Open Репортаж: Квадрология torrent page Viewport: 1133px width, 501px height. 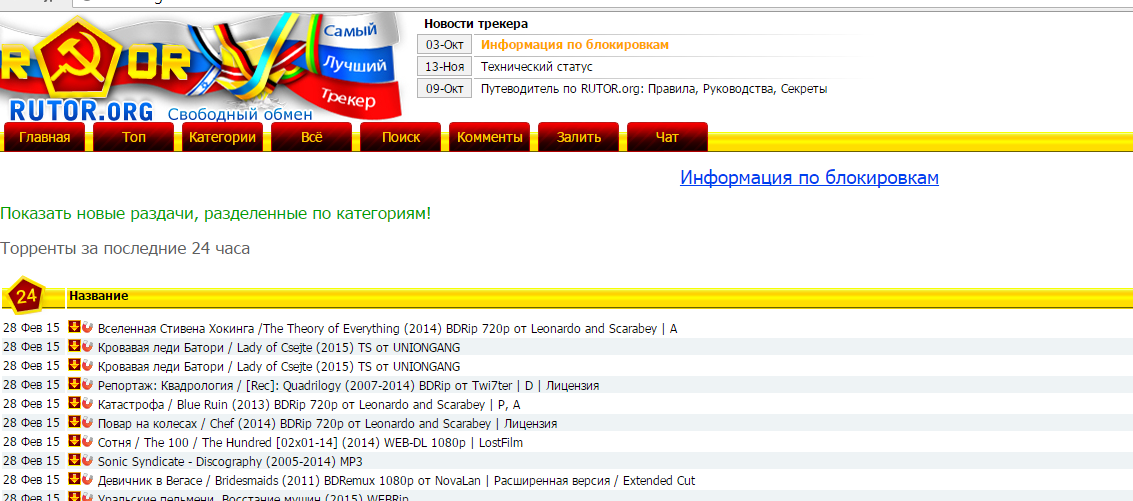(x=348, y=385)
